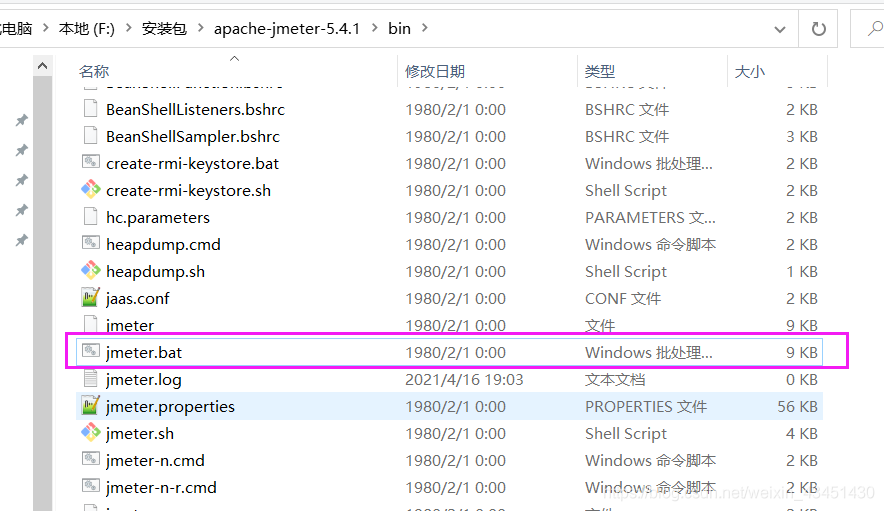Navigate to apache-jmeter-5.4.1 breadcrumb
Viewport: 884px width, 511px height.
[286, 28]
